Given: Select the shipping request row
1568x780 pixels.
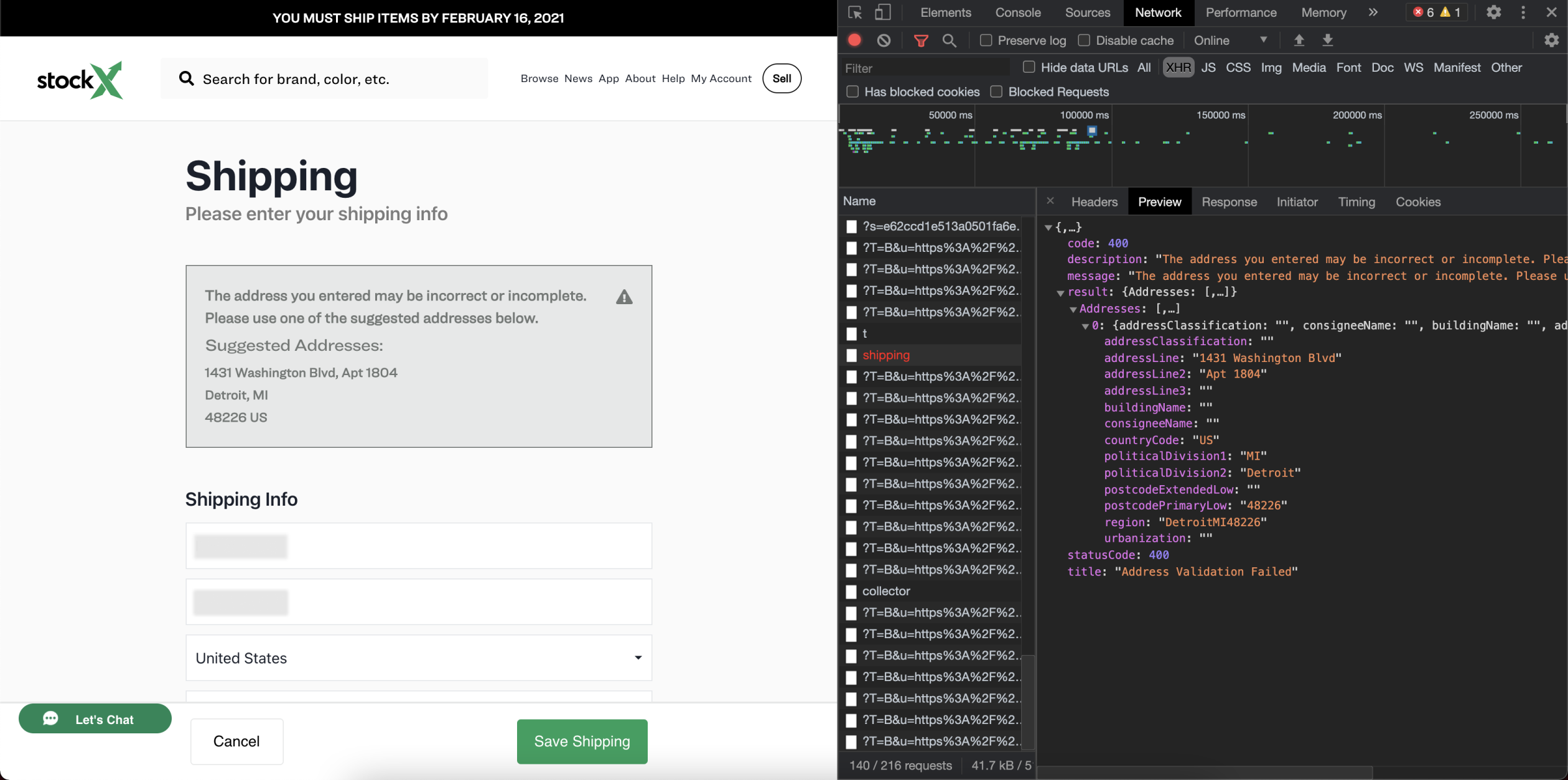Looking at the screenshot, I should (930, 355).
